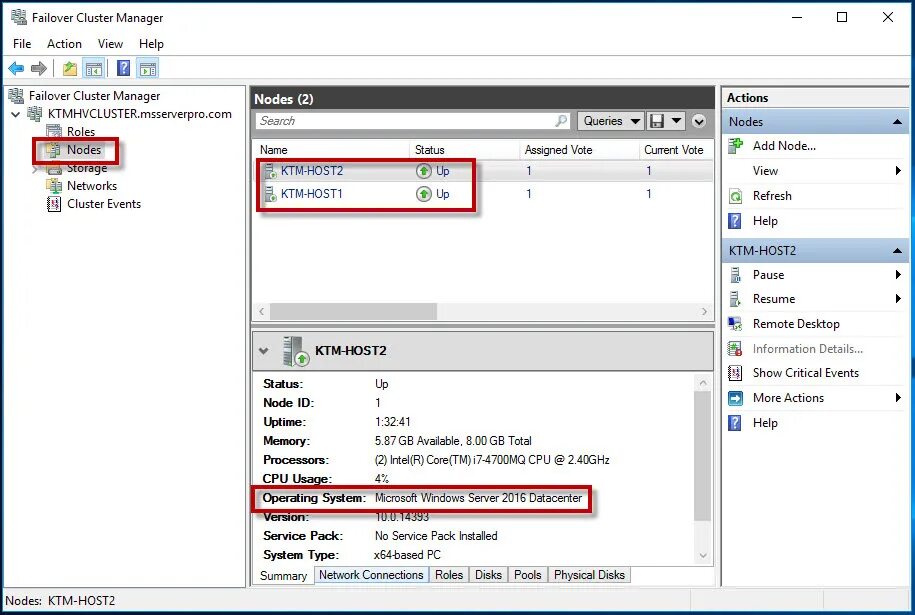Collapse the KTMHVCLUSTER cluster tree node
915x615 pixels.
pyautogui.click(x=16, y=114)
